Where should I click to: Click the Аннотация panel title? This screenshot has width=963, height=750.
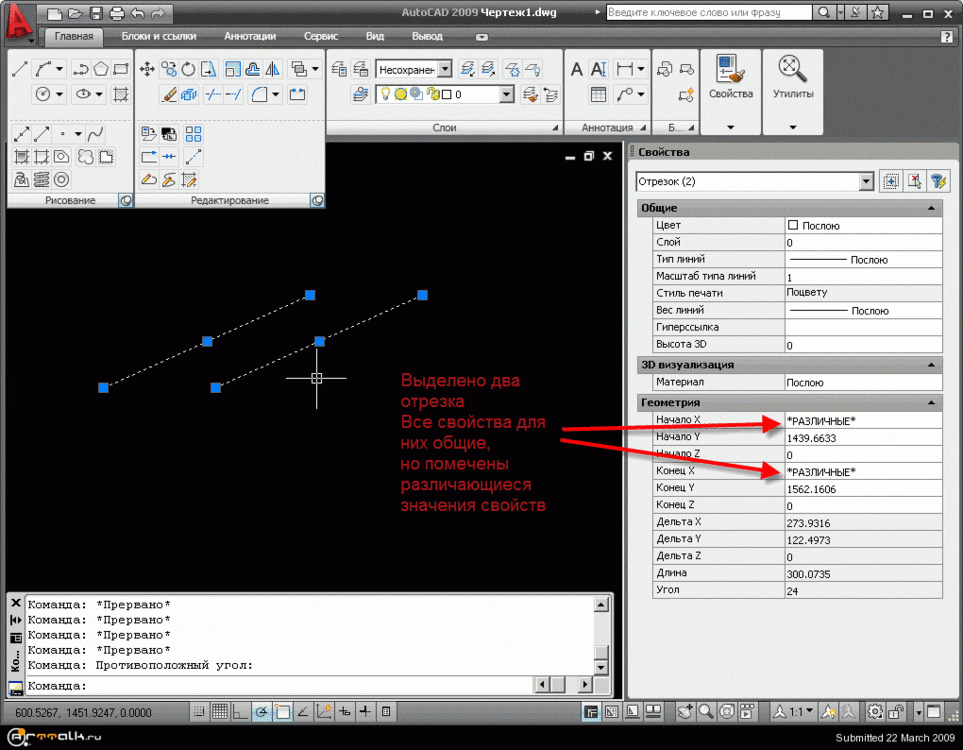607,128
